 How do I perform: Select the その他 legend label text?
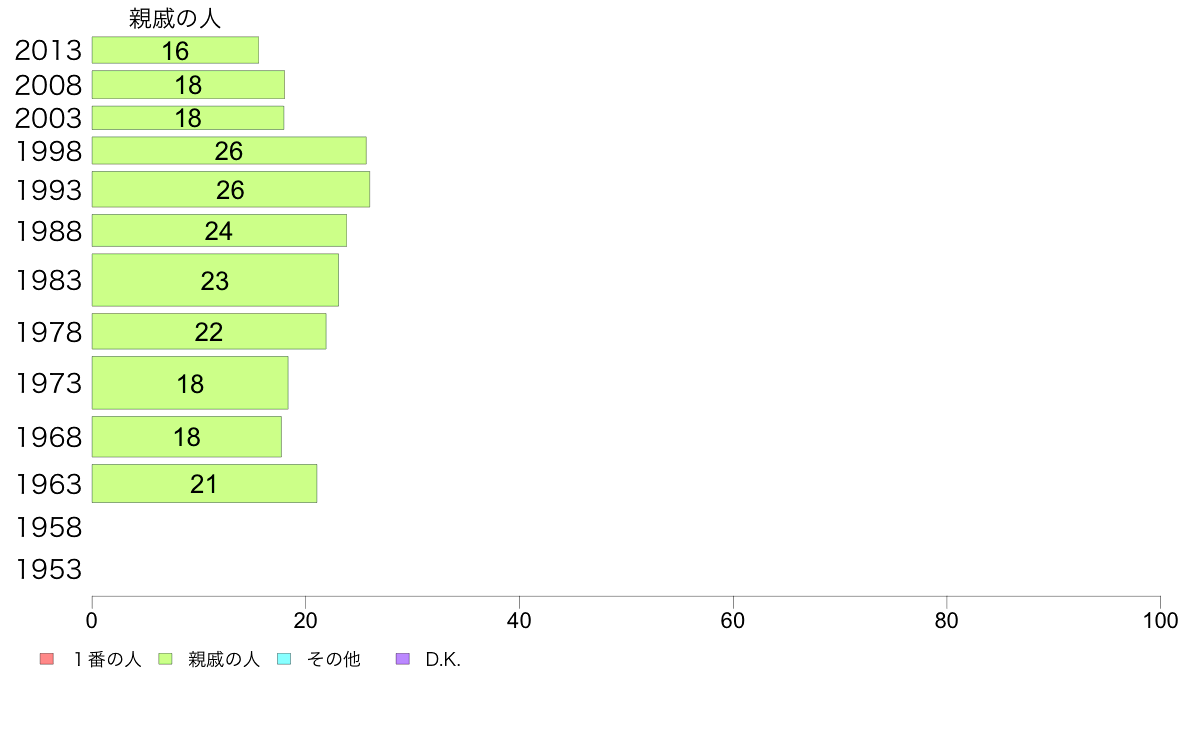(x=333, y=660)
